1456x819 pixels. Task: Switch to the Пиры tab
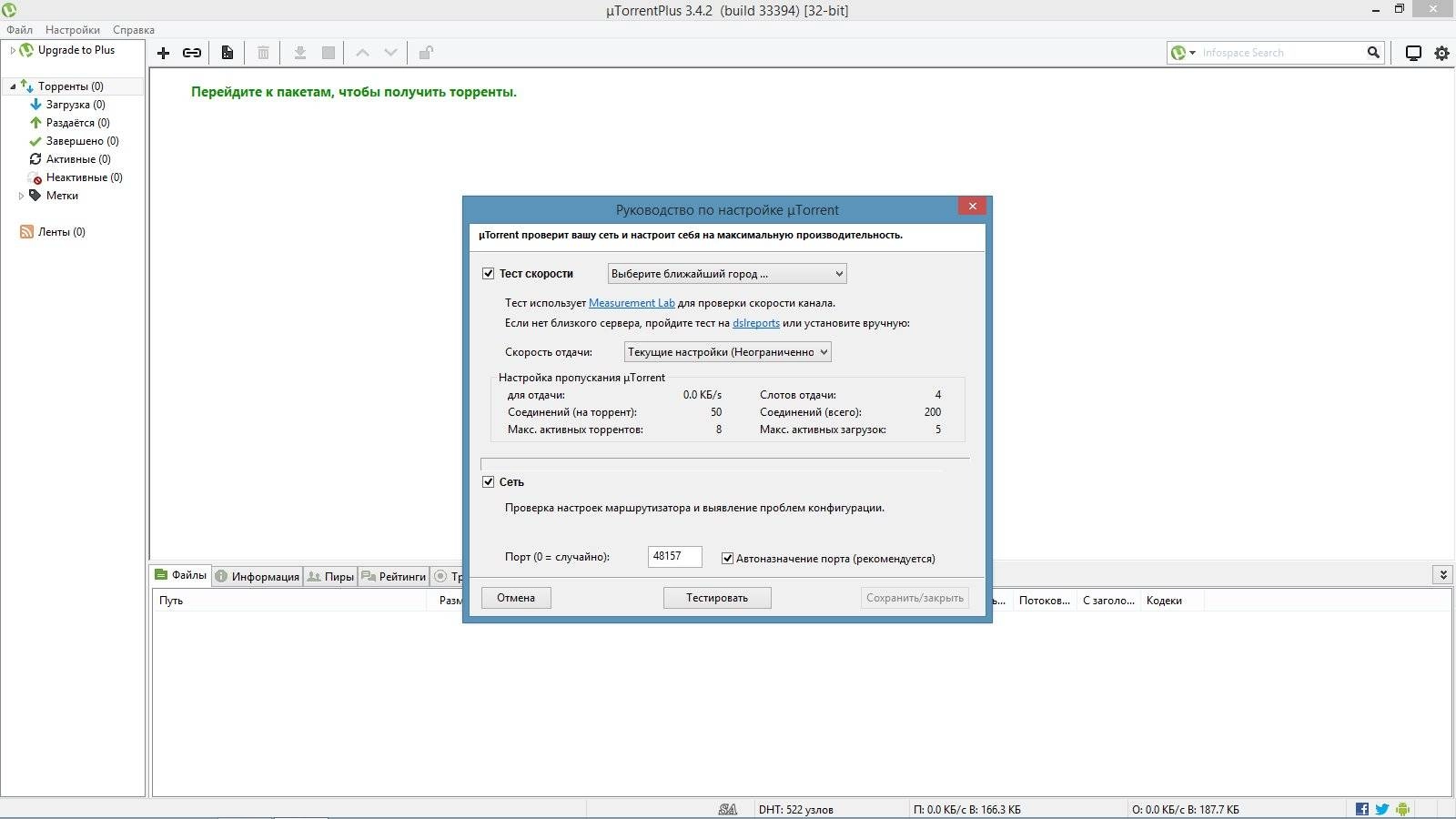click(x=331, y=576)
